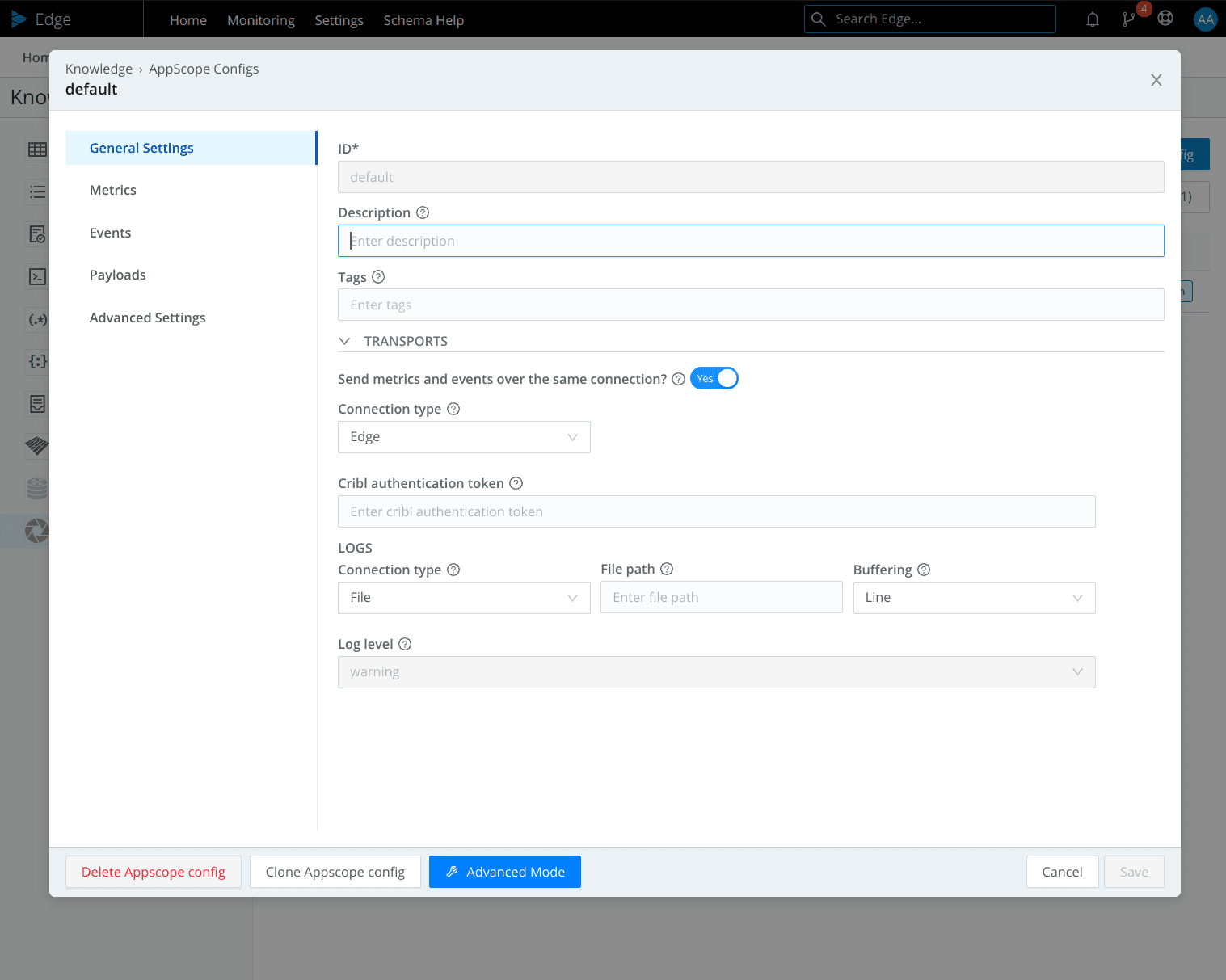Image resolution: width=1226 pixels, height=980 pixels.
Task: Open the help lifebuoy icon
Action: tap(1165, 19)
